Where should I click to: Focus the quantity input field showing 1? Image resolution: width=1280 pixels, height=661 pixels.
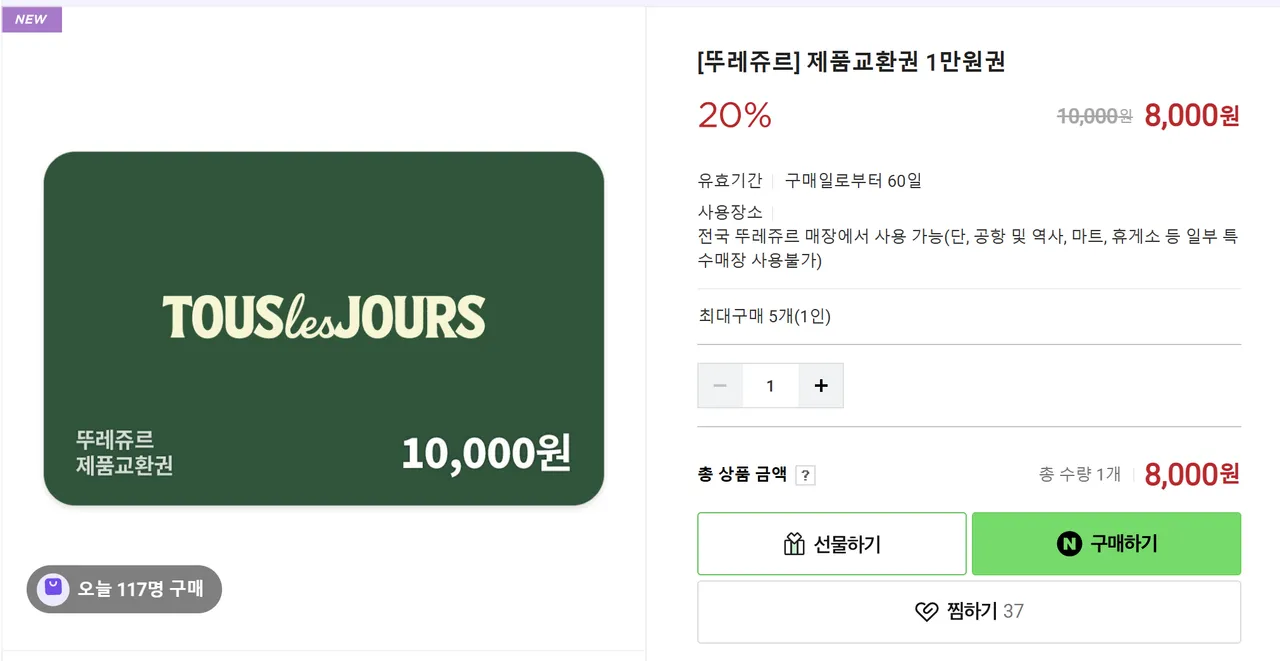(770, 386)
